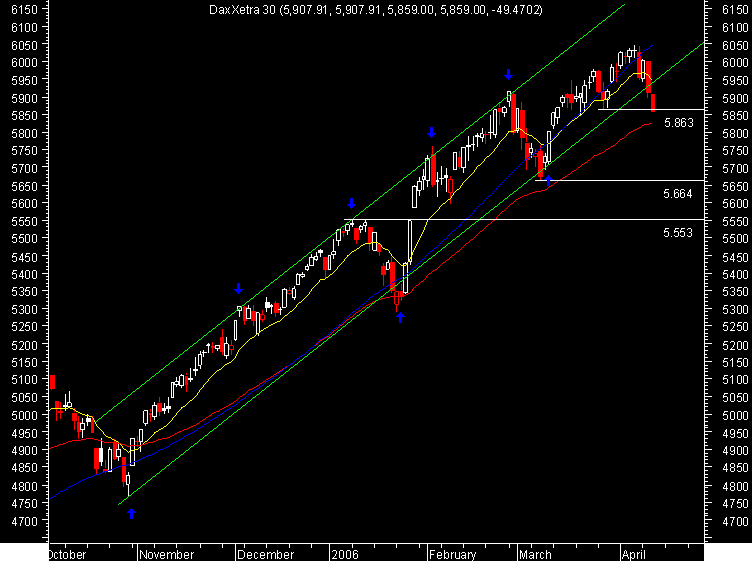Click the February month label

point(452,554)
